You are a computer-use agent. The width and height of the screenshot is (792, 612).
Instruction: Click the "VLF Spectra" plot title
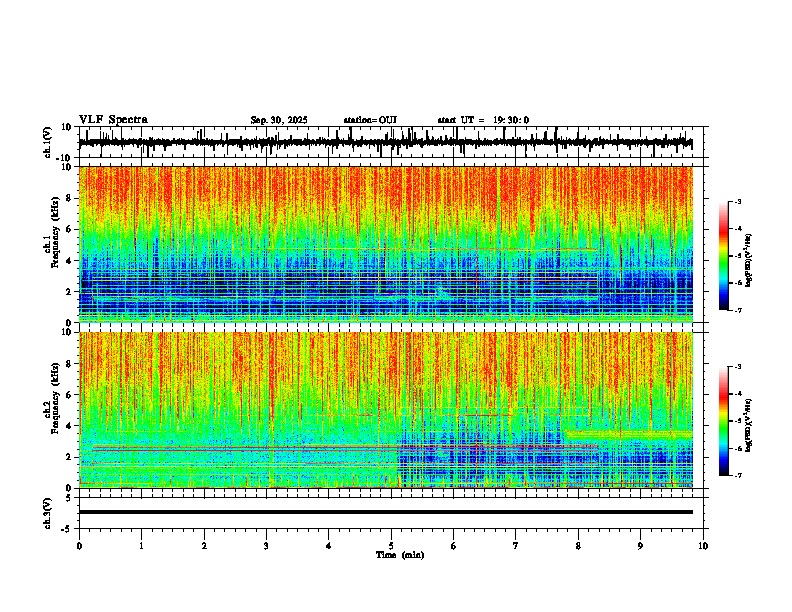coord(113,120)
